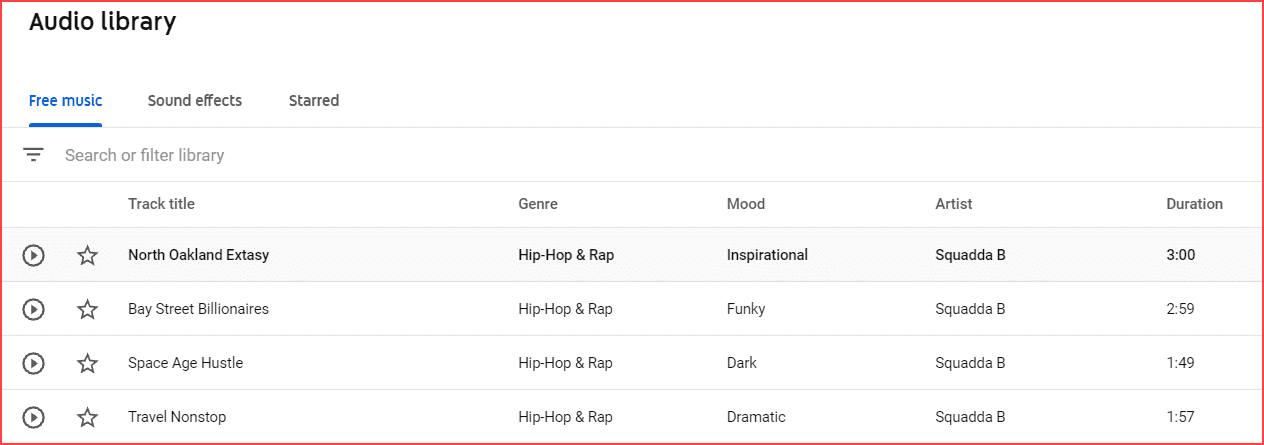This screenshot has height=445, width=1264.
Task: Switch to the Sound effects tab
Action: 195,100
